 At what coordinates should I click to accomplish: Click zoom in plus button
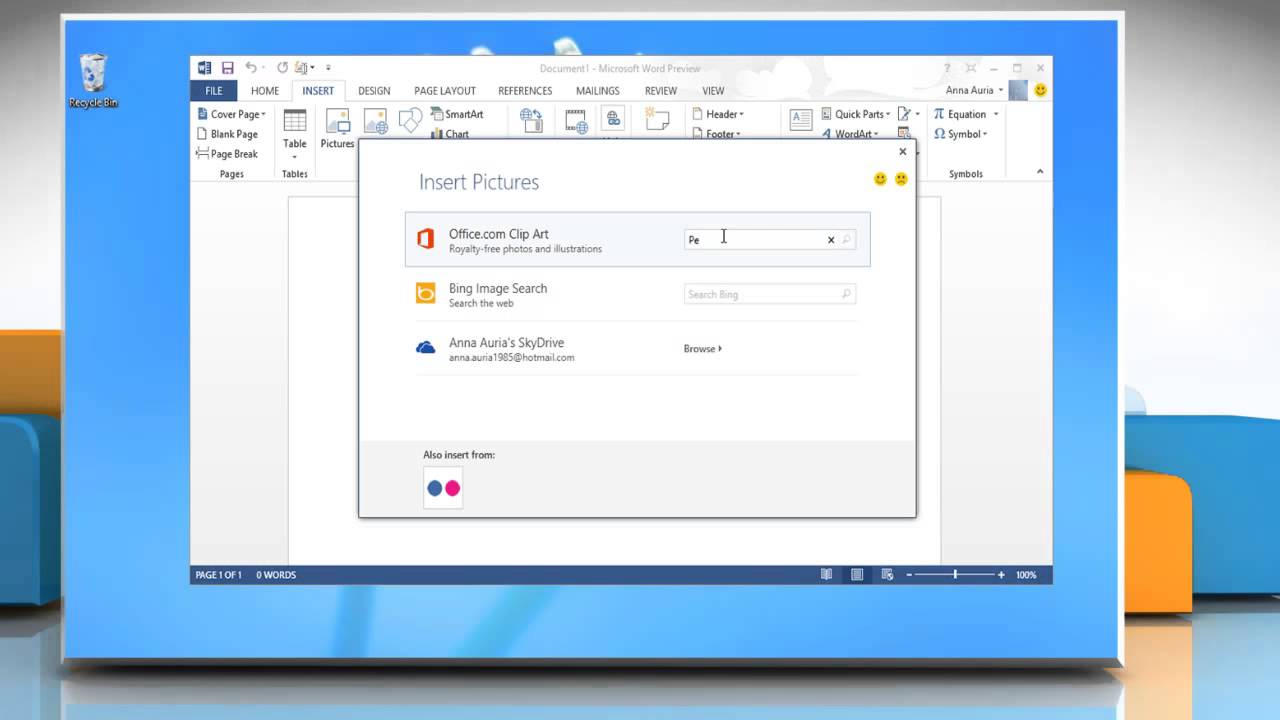tap(1001, 575)
